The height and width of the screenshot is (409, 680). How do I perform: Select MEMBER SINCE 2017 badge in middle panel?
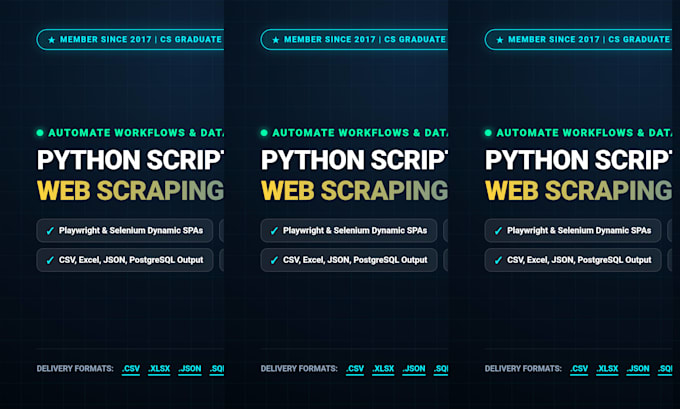pyautogui.click(x=354, y=39)
